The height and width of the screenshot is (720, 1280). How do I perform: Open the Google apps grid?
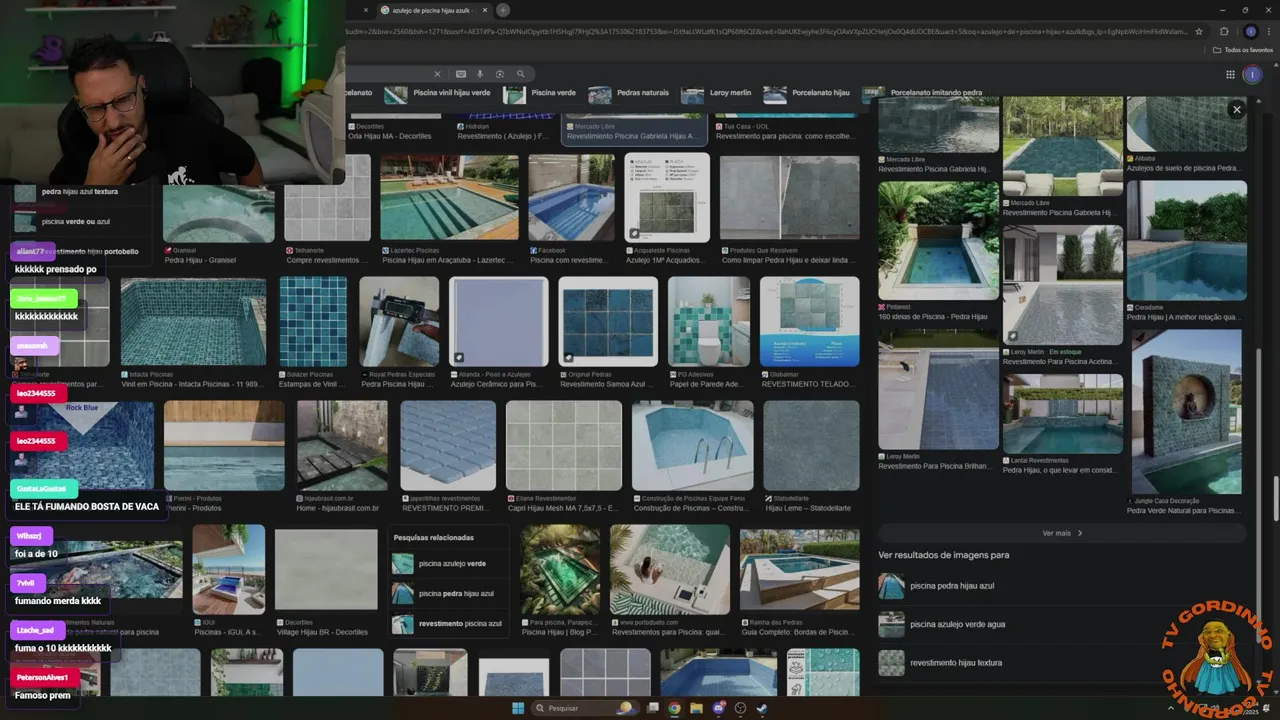1230,75
